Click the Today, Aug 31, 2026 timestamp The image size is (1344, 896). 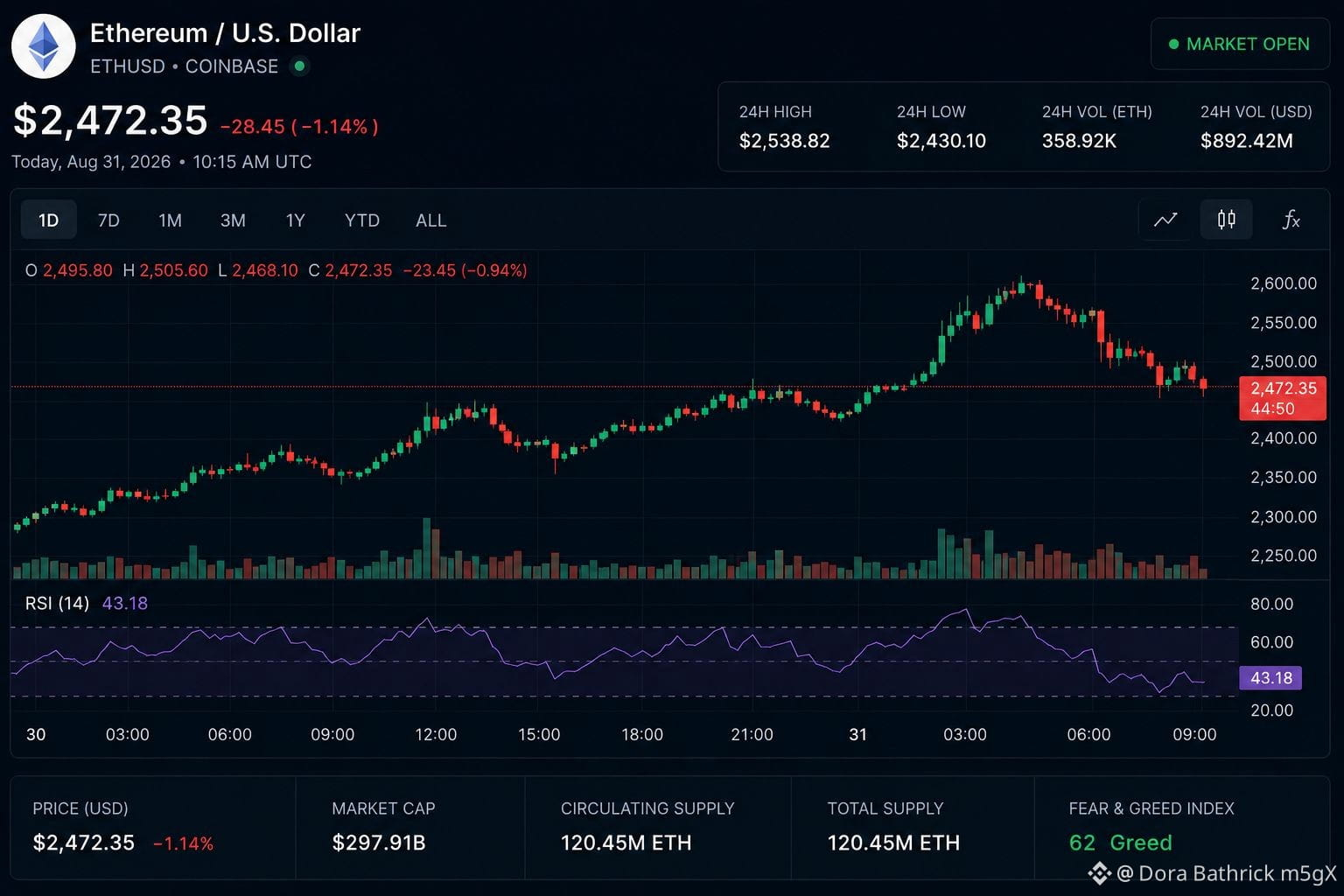point(162,162)
